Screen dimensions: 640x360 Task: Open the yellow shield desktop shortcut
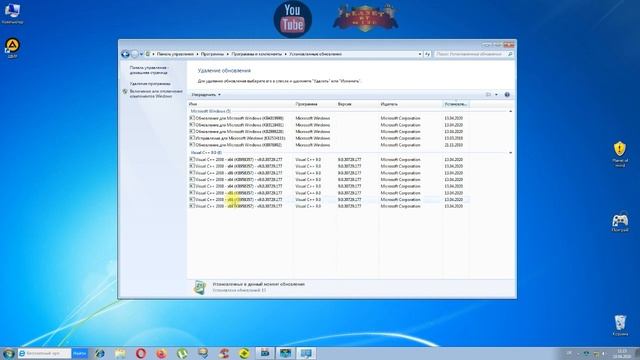point(620,154)
